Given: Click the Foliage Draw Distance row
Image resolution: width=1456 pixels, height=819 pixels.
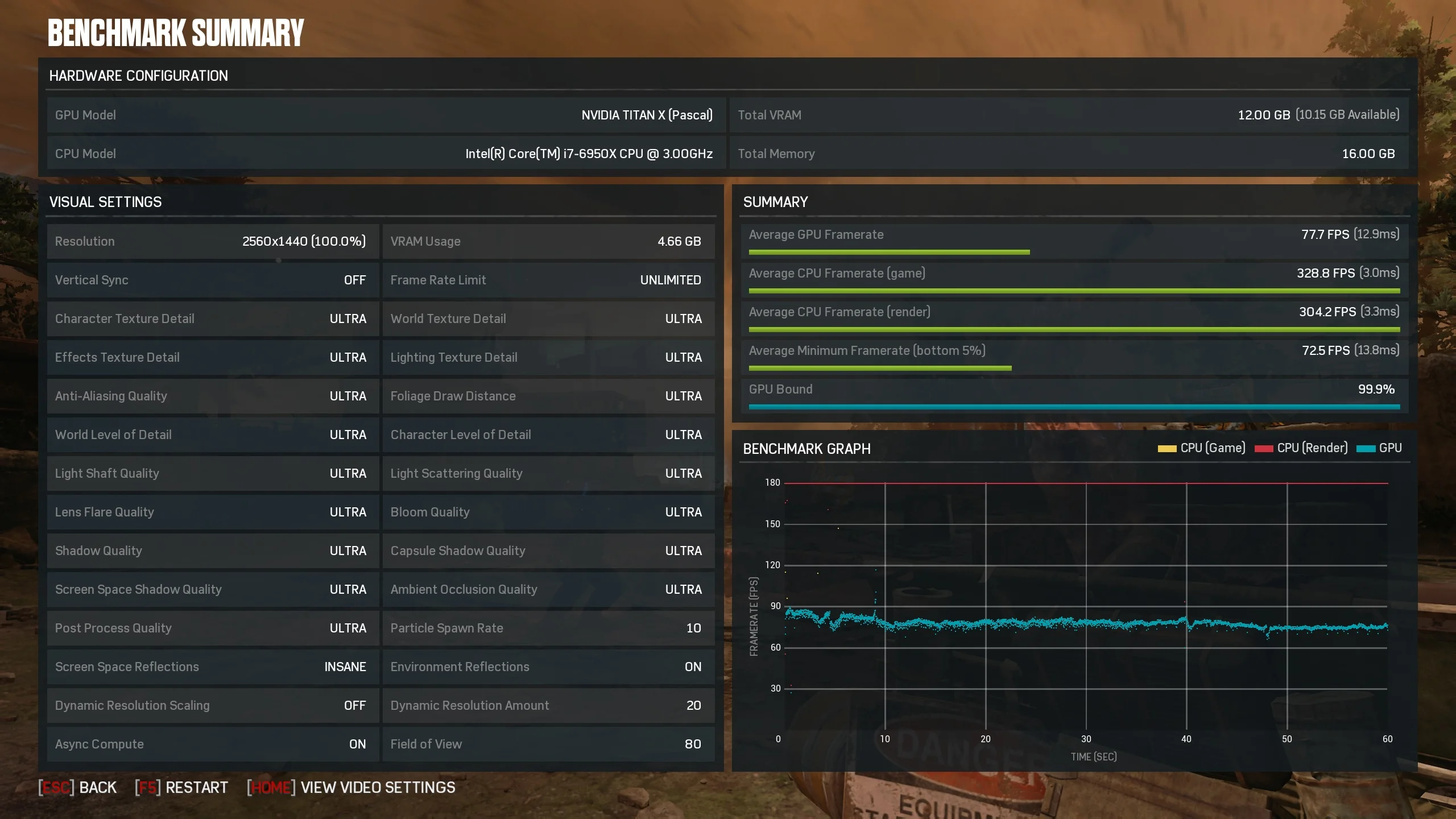Looking at the screenshot, I should point(548,396).
